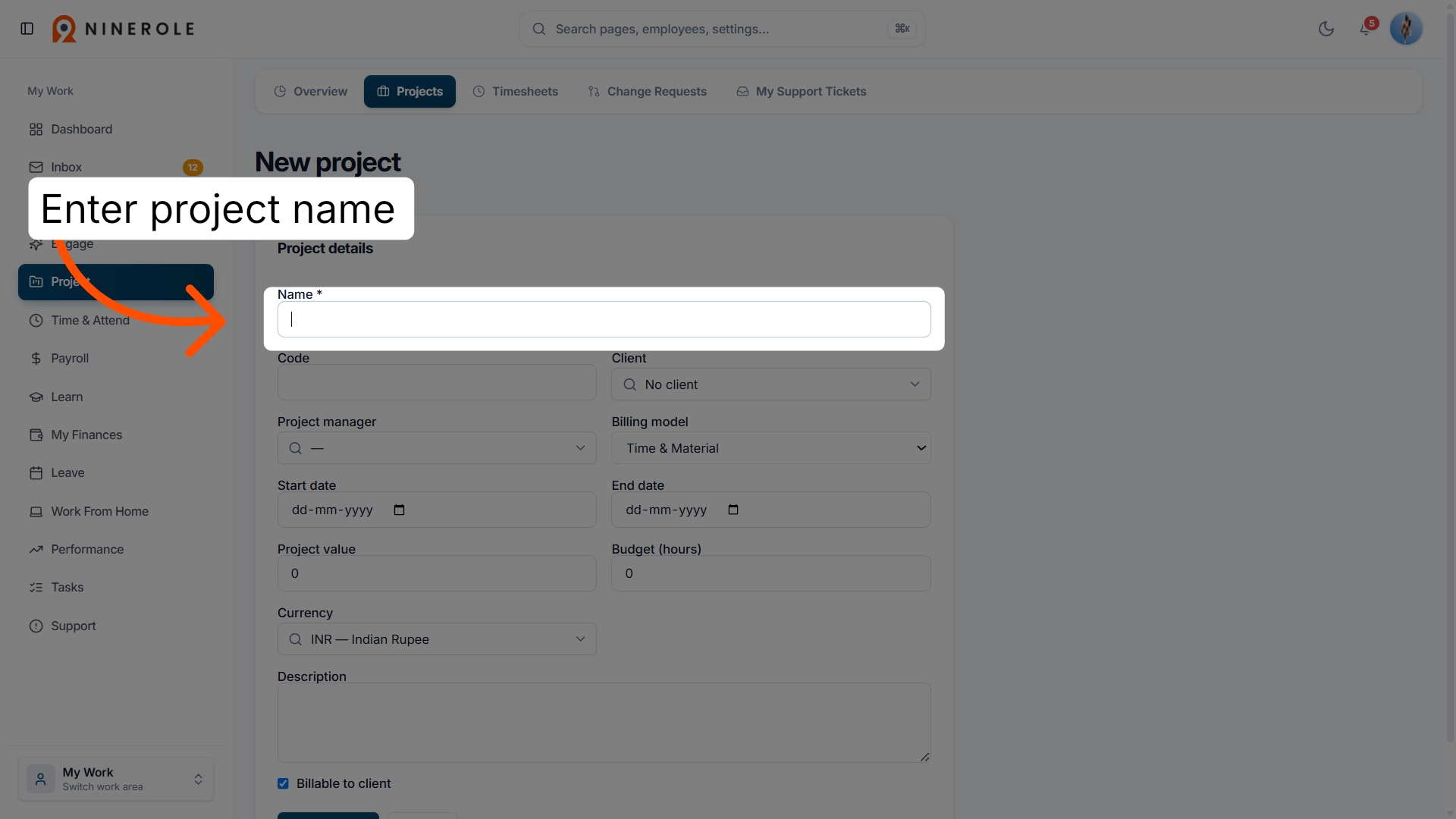
Task: Open the Project manager dropdown
Action: click(437, 449)
